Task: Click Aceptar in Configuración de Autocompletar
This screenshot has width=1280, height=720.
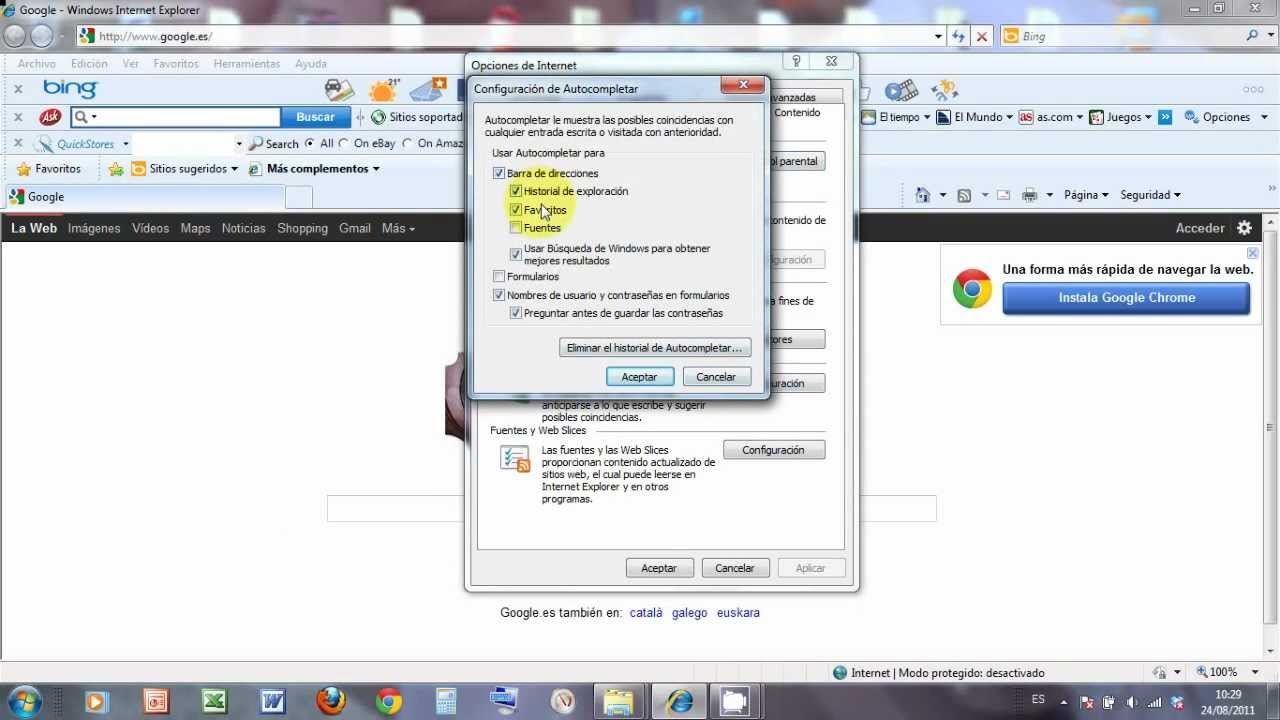Action: pyautogui.click(x=639, y=377)
